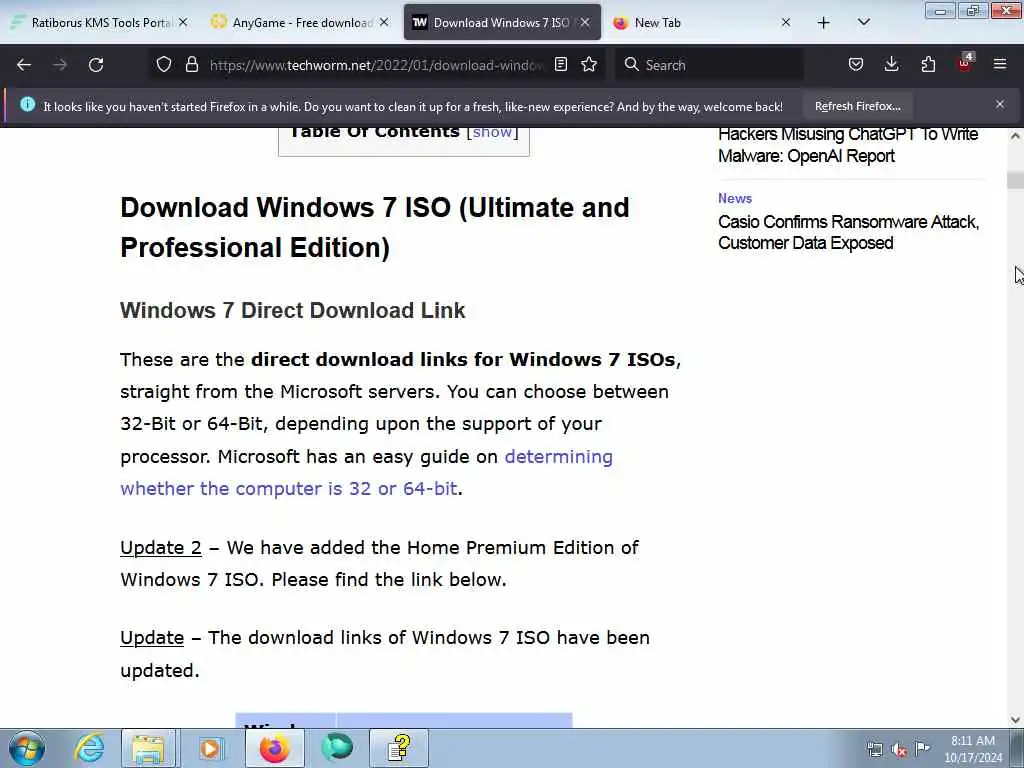Show the Table Of Contents
Viewport: 1024px width, 768px height.
(492, 132)
